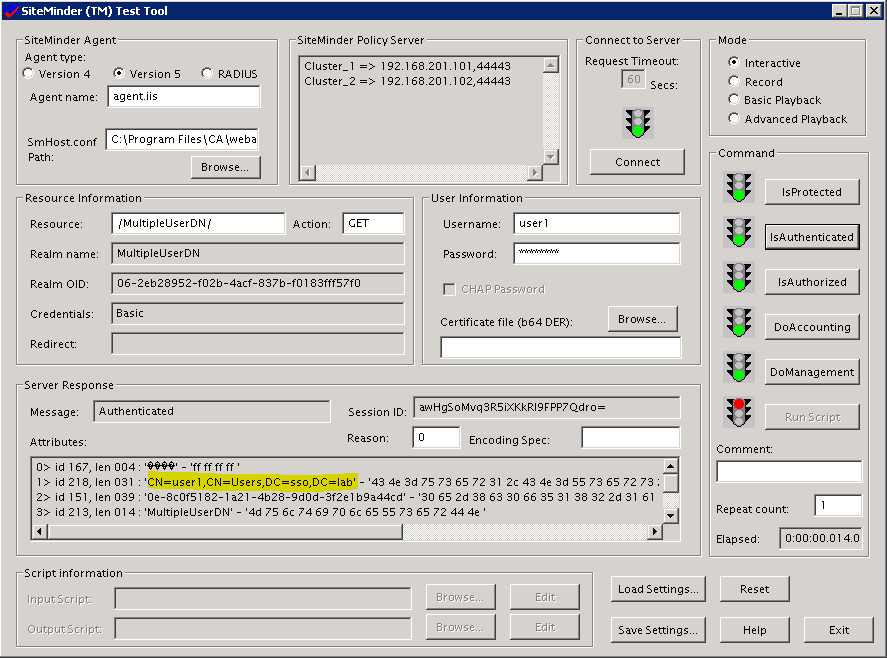887x658 pixels.
Task: Select attribute row with id 213 MultipleUserDN
Action: point(261,512)
